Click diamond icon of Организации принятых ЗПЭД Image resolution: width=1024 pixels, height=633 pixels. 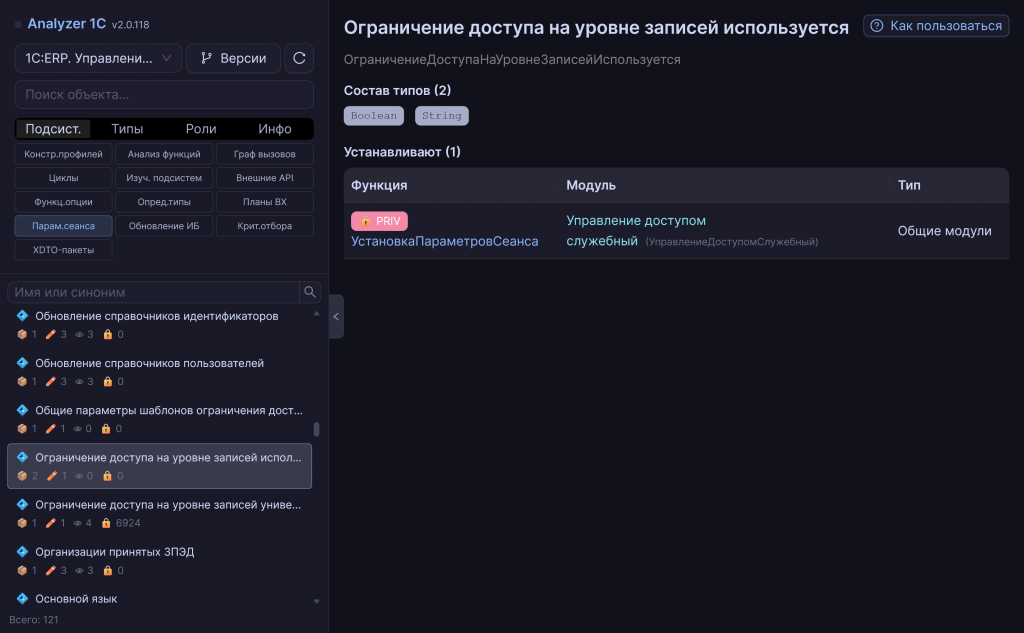click(x=22, y=551)
